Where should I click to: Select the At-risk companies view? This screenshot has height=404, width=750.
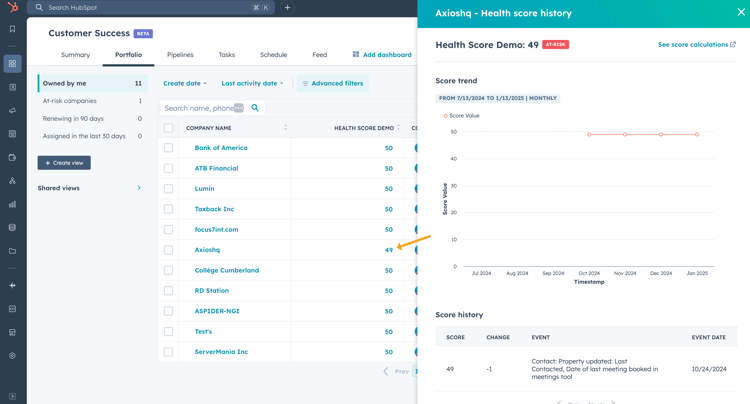[x=92, y=101]
